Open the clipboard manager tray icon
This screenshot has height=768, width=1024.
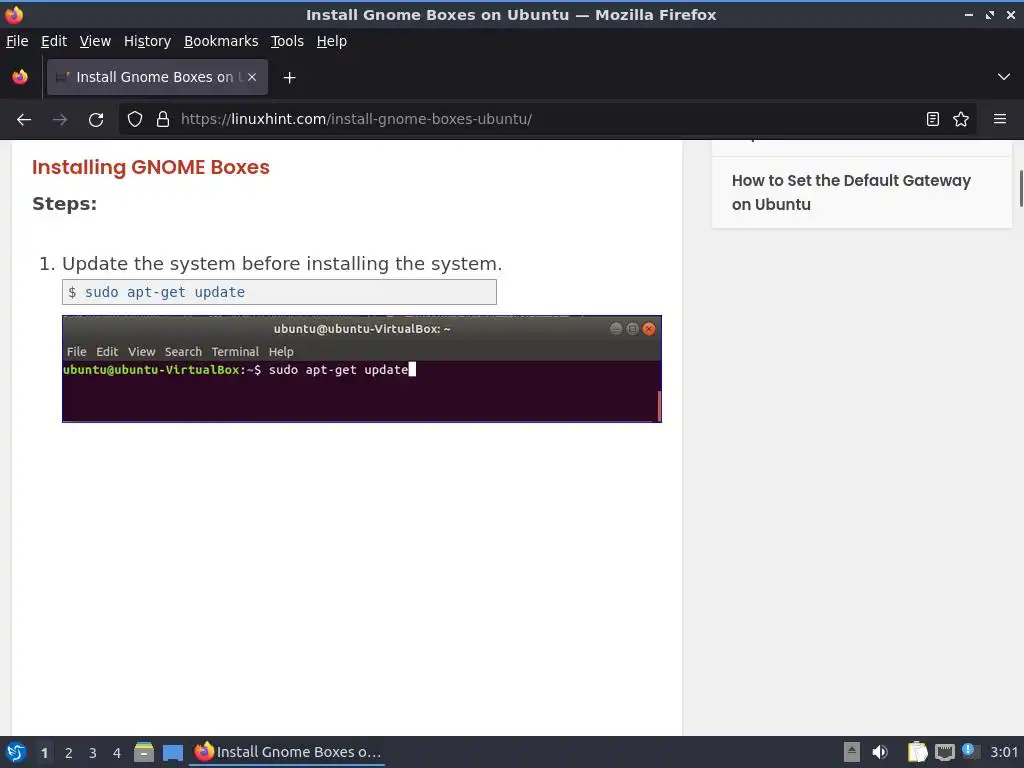917,752
